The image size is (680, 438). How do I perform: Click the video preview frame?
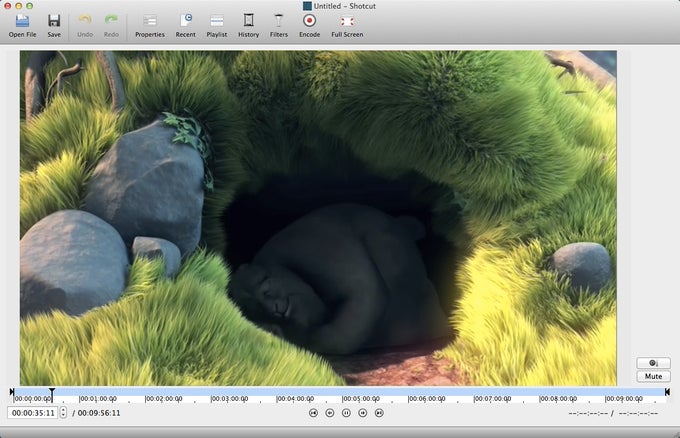coord(318,218)
